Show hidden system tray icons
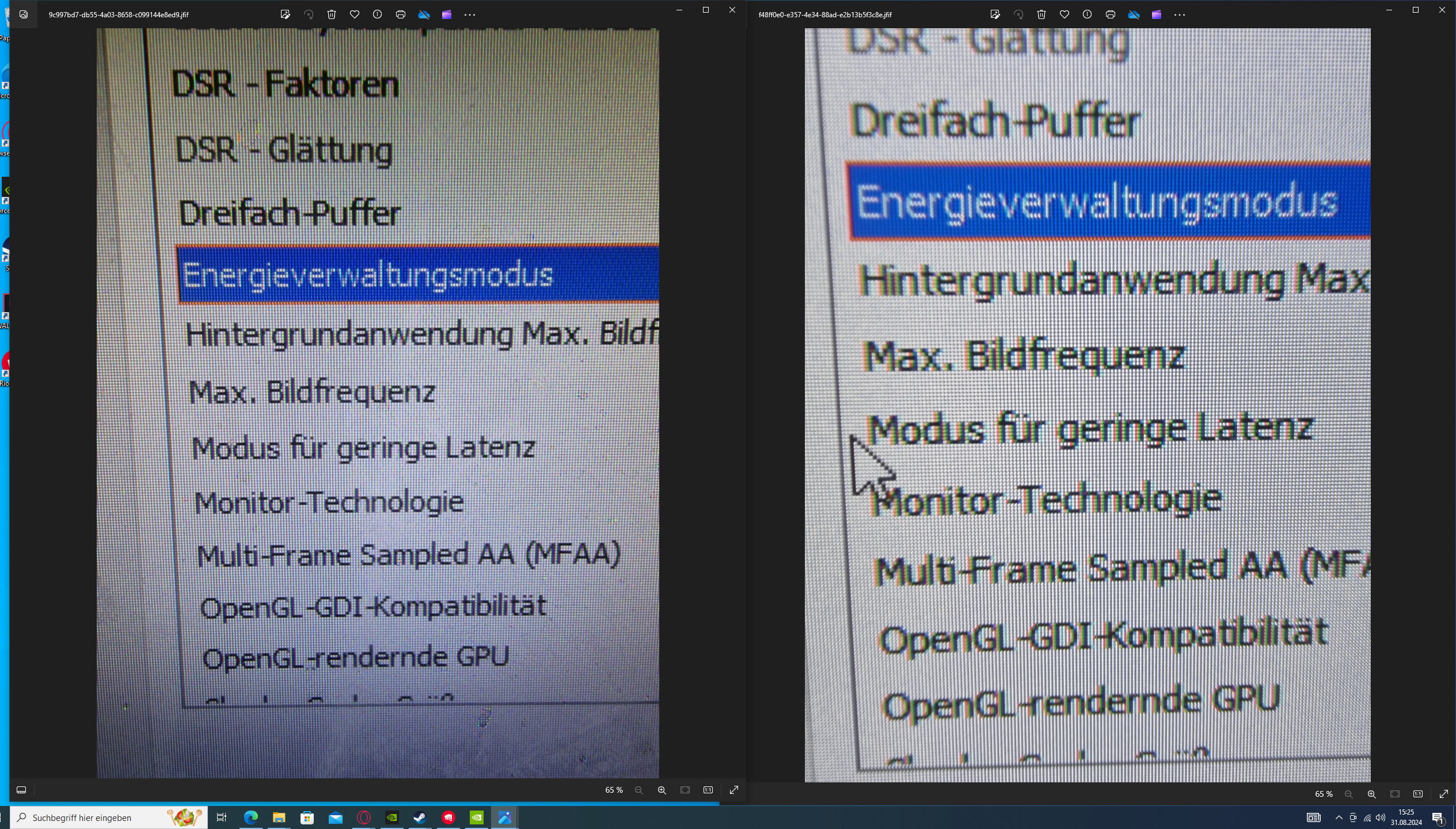The height and width of the screenshot is (829, 1456). click(1339, 817)
